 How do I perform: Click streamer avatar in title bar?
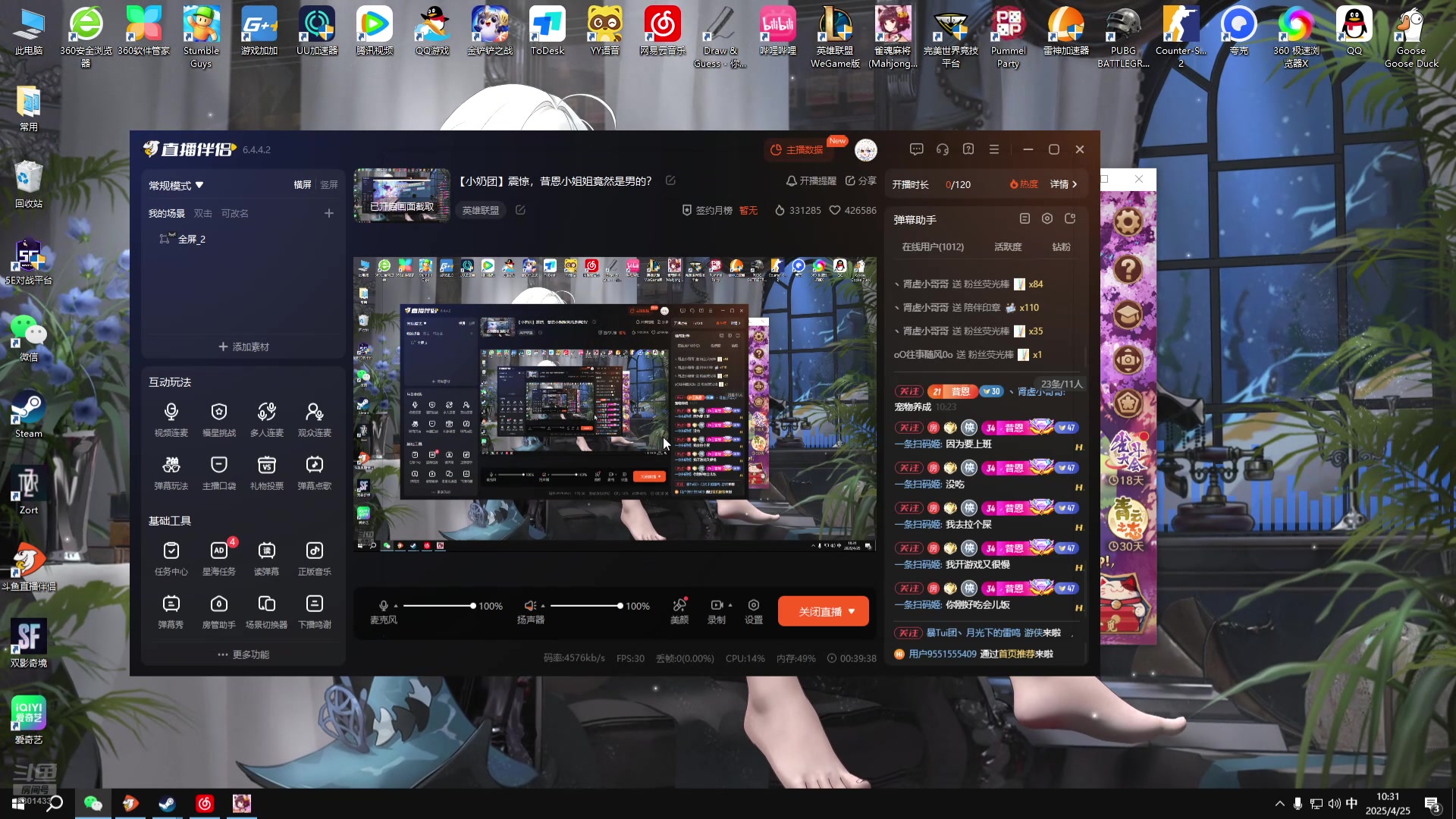[866, 150]
